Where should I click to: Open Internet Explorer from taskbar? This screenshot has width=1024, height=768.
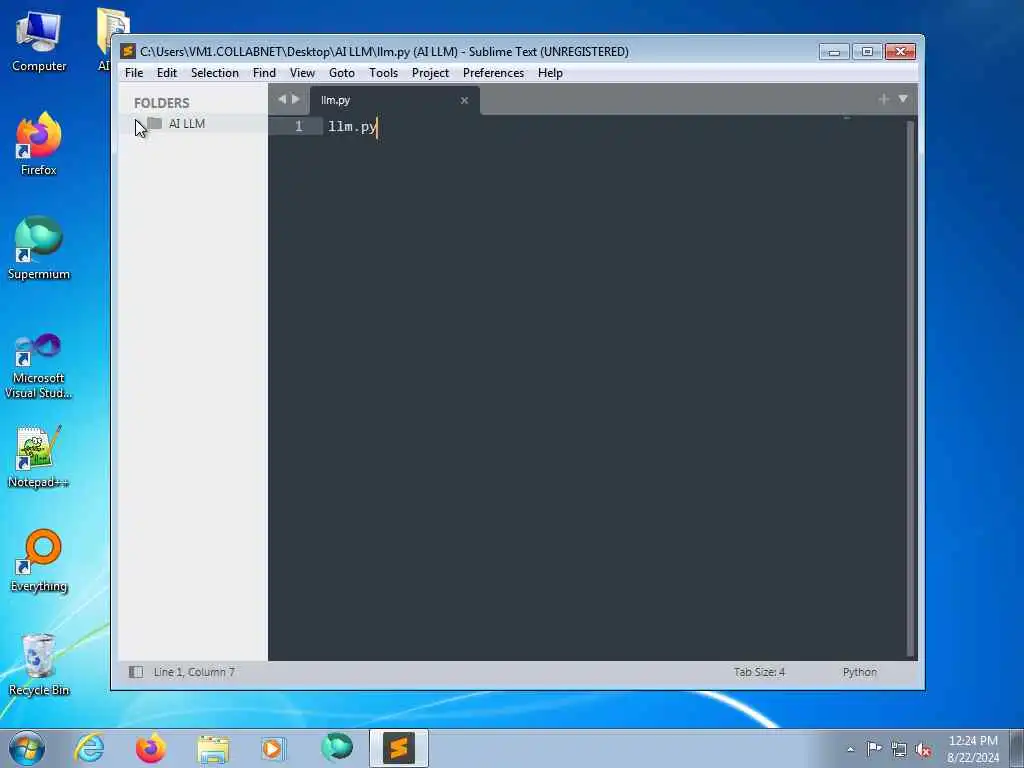89,748
